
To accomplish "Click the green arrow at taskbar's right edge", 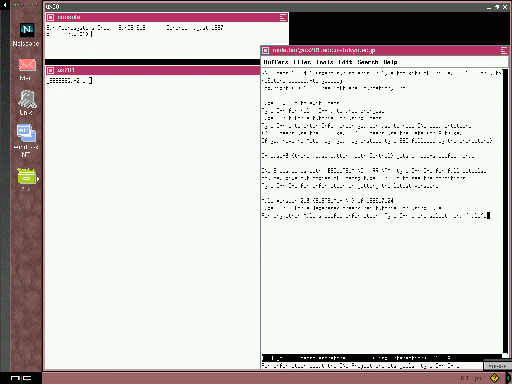I will pyautogui.click(x=508, y=378).
